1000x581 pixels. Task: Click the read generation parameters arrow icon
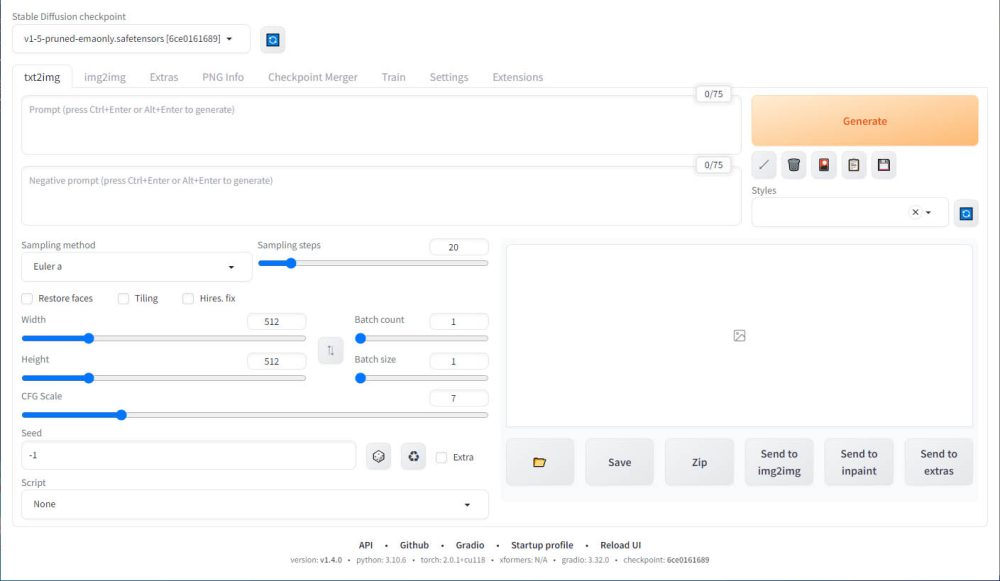pos(764,165)
